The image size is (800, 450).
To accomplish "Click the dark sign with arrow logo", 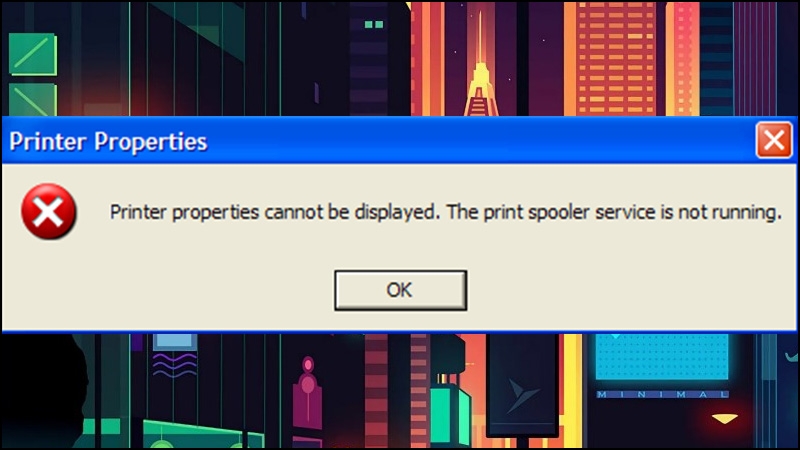I will [x=522, y=386].
